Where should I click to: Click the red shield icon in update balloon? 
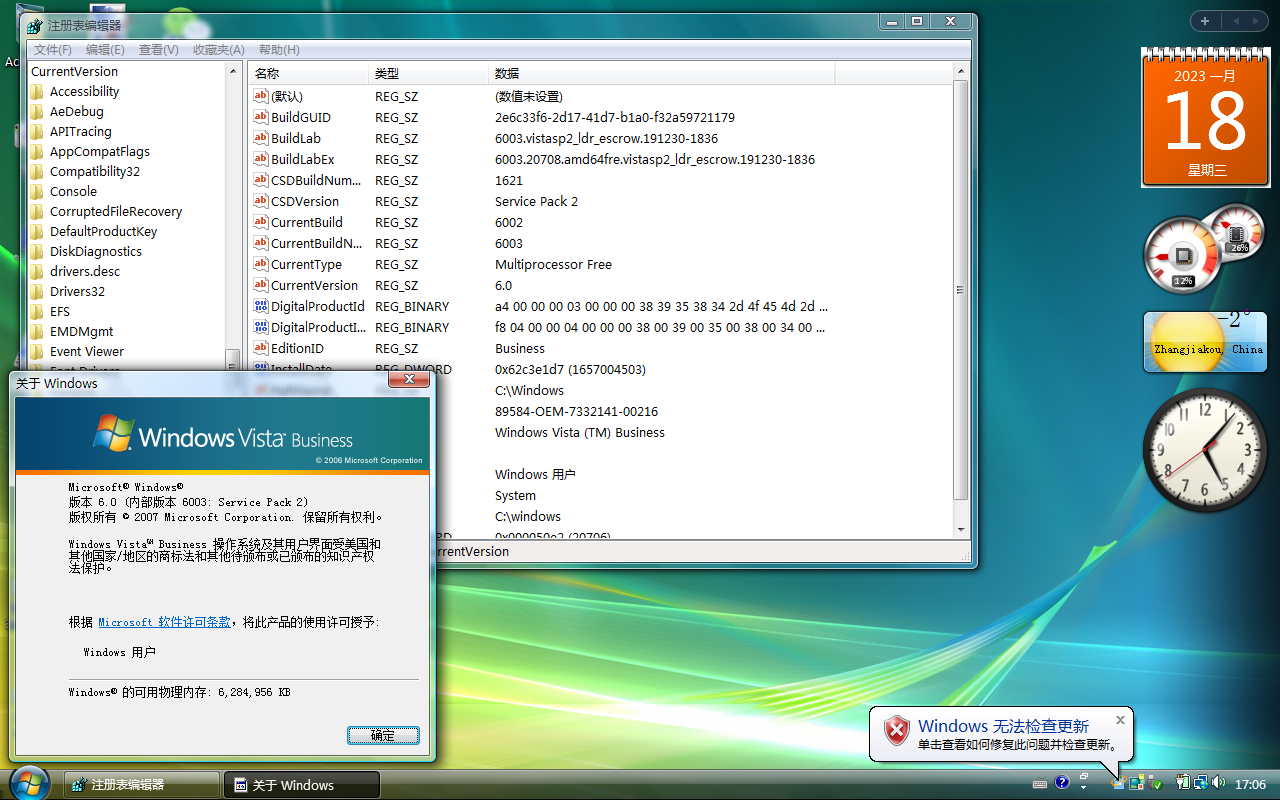[897, 731]
